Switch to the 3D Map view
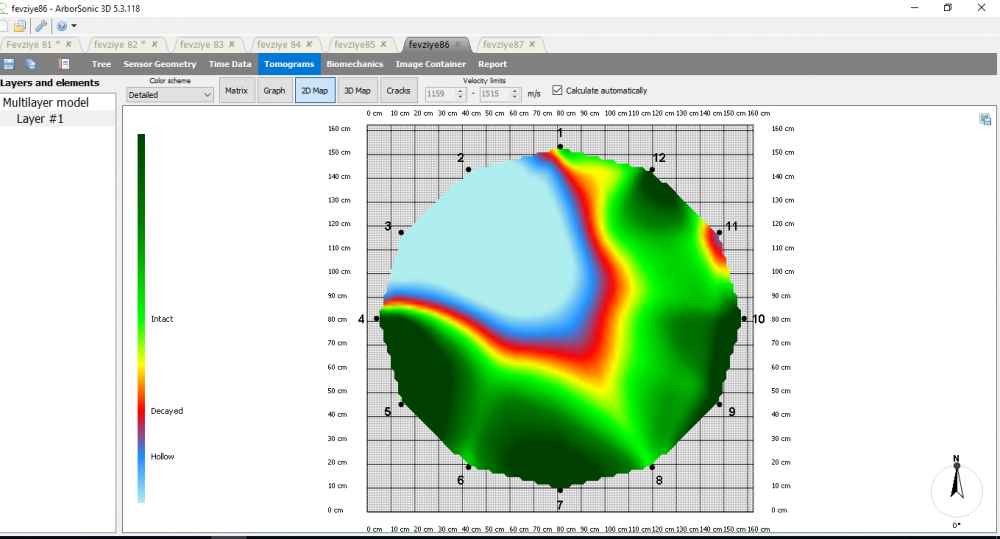 coord(356,91)
